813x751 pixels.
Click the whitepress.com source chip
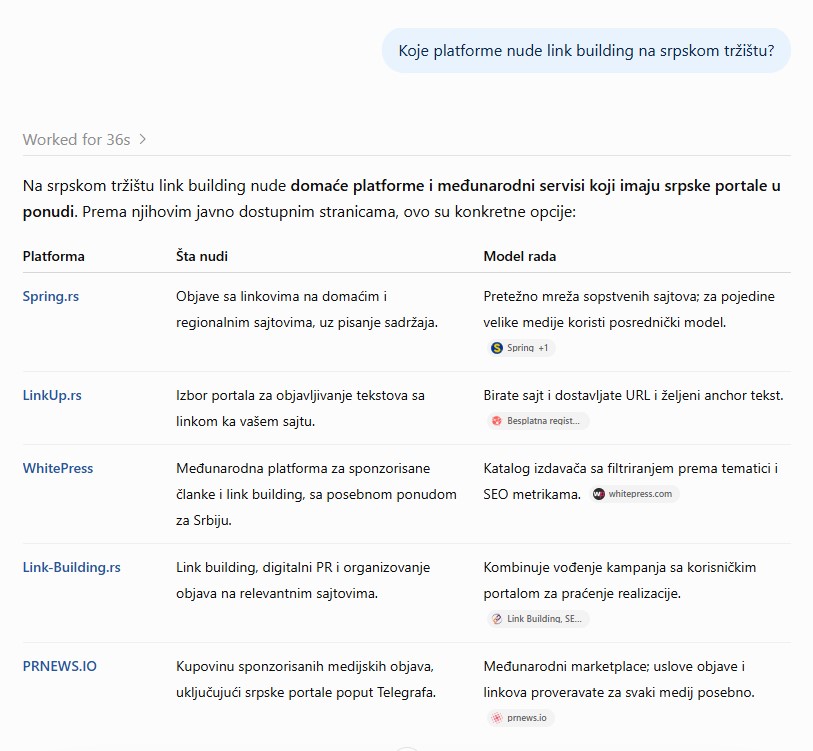point(634,494)
